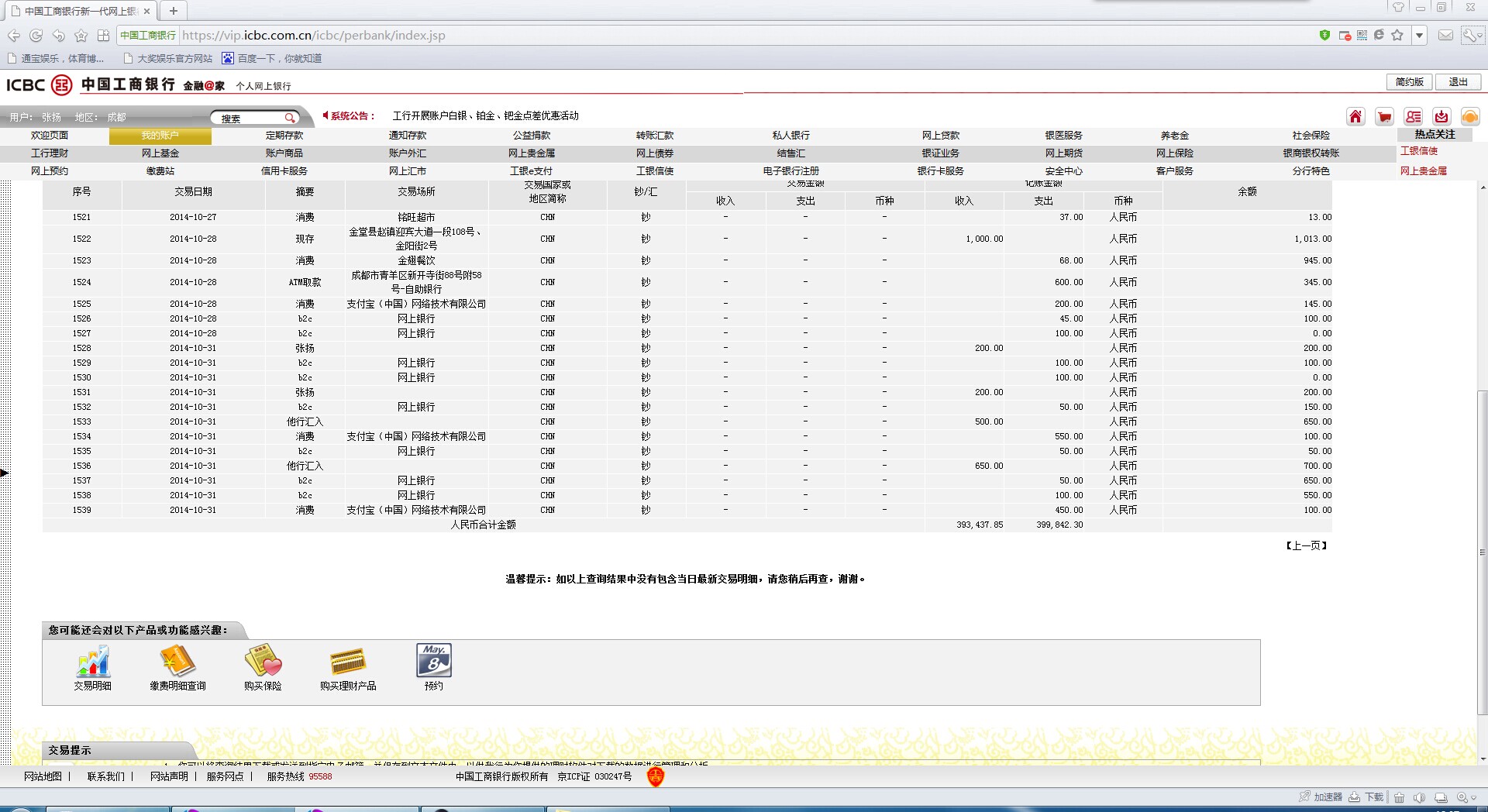Click the red home icon
The height and width of the screenshot is (812, 1488).
click(x=1355, y=117)
